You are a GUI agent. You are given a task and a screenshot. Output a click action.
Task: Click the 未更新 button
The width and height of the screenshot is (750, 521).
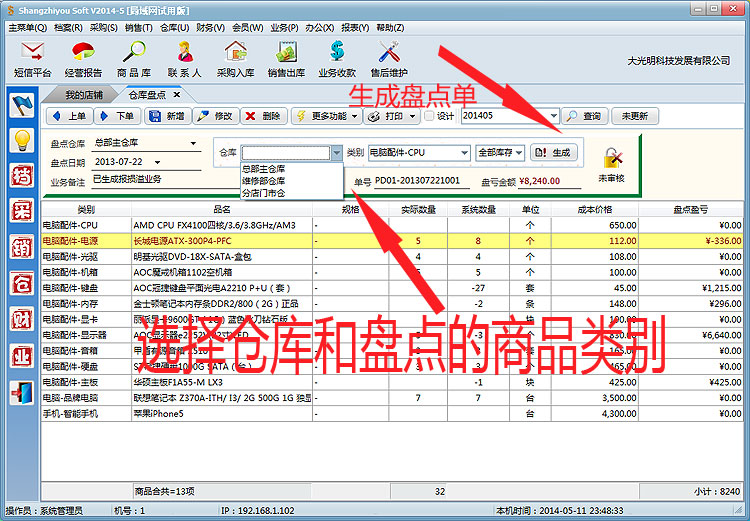coord(635,116)
